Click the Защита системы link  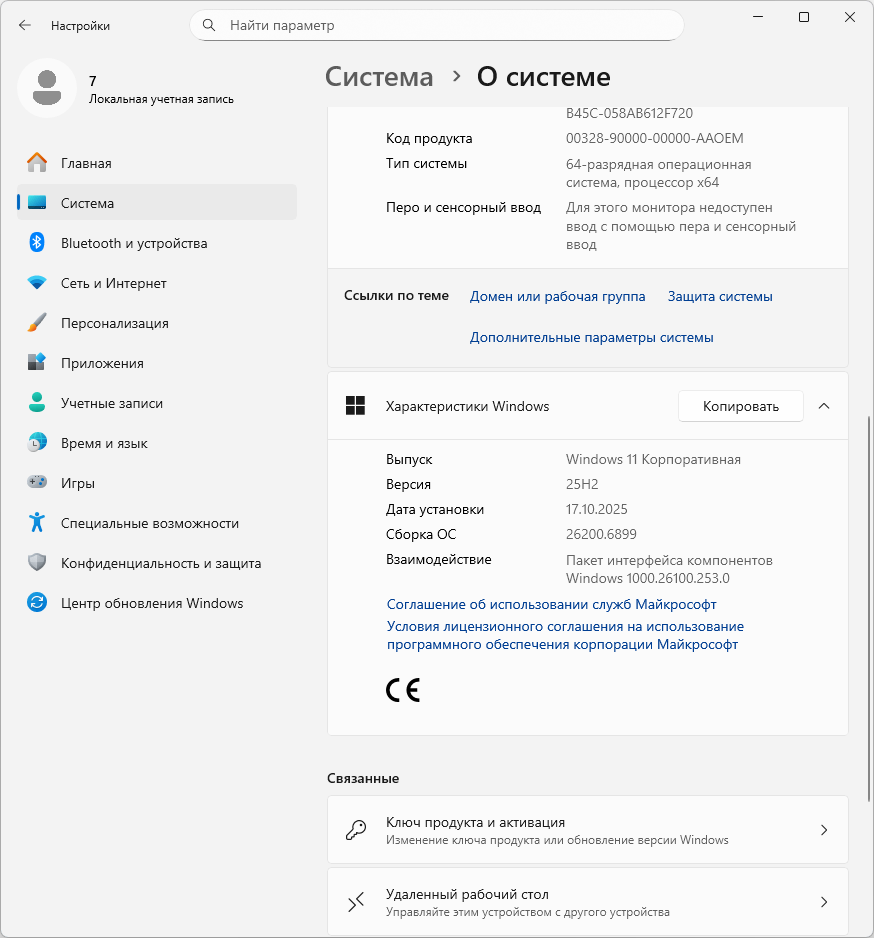point(720,296)
